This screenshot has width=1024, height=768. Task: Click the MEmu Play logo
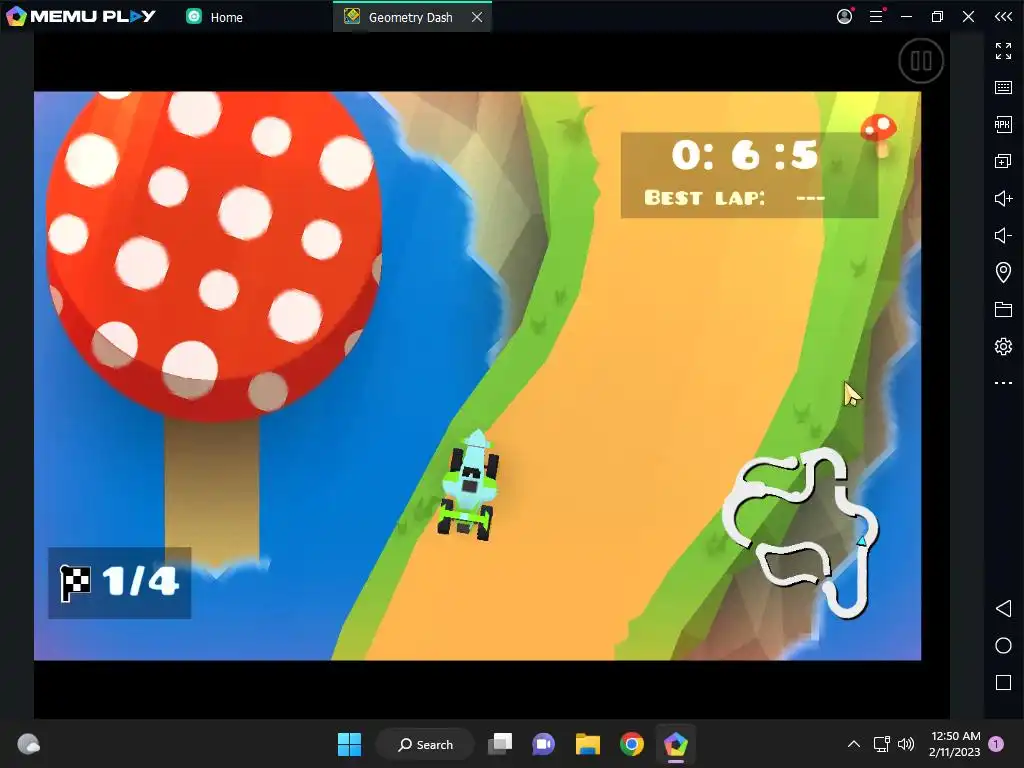[x=80, y=16]
